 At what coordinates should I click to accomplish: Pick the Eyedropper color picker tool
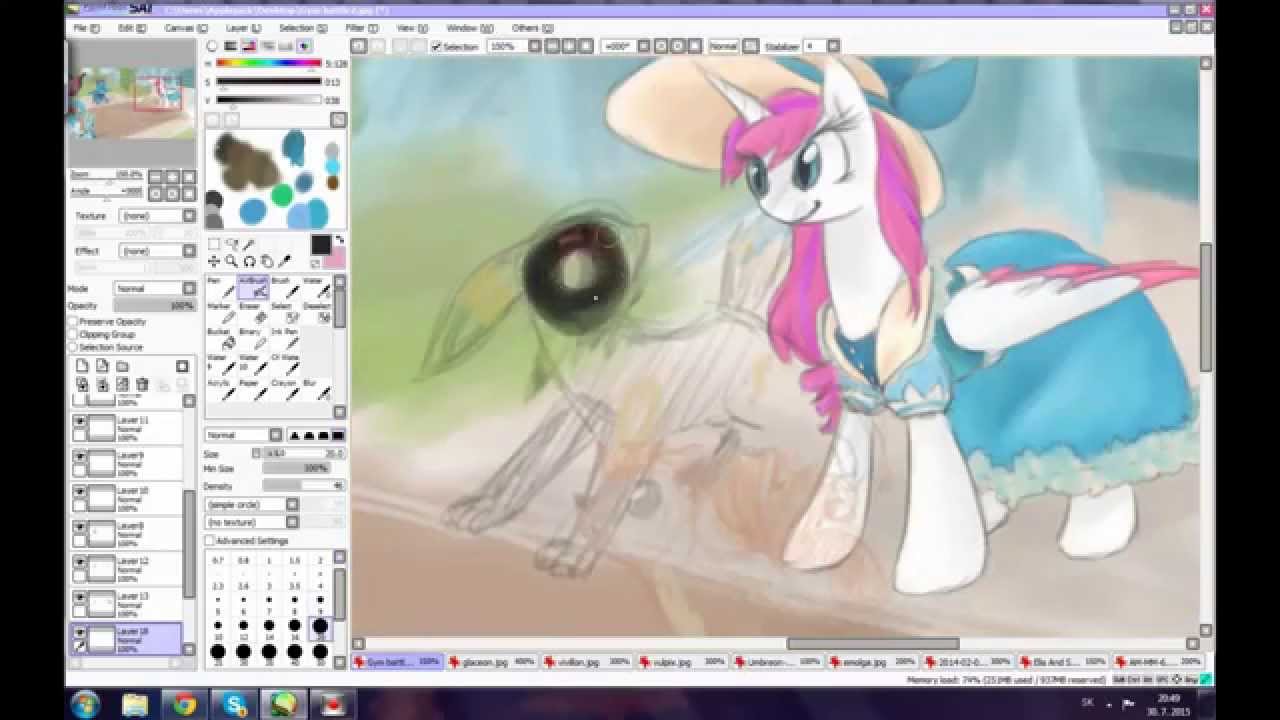[285, 261]
